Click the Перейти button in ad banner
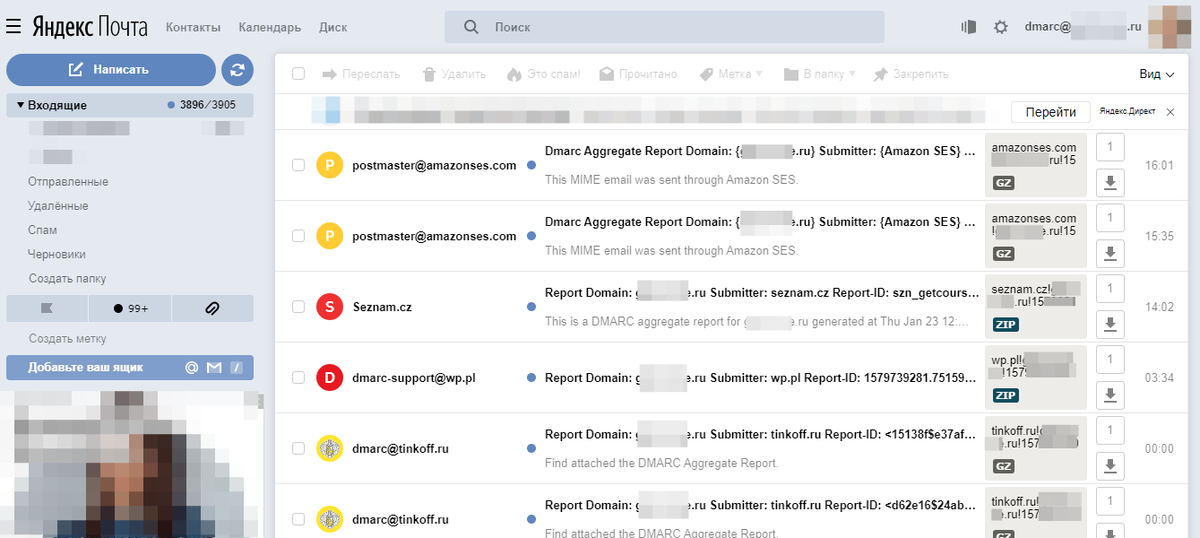The width and height of the screenshot is (1200, 538). point(1050,112)
